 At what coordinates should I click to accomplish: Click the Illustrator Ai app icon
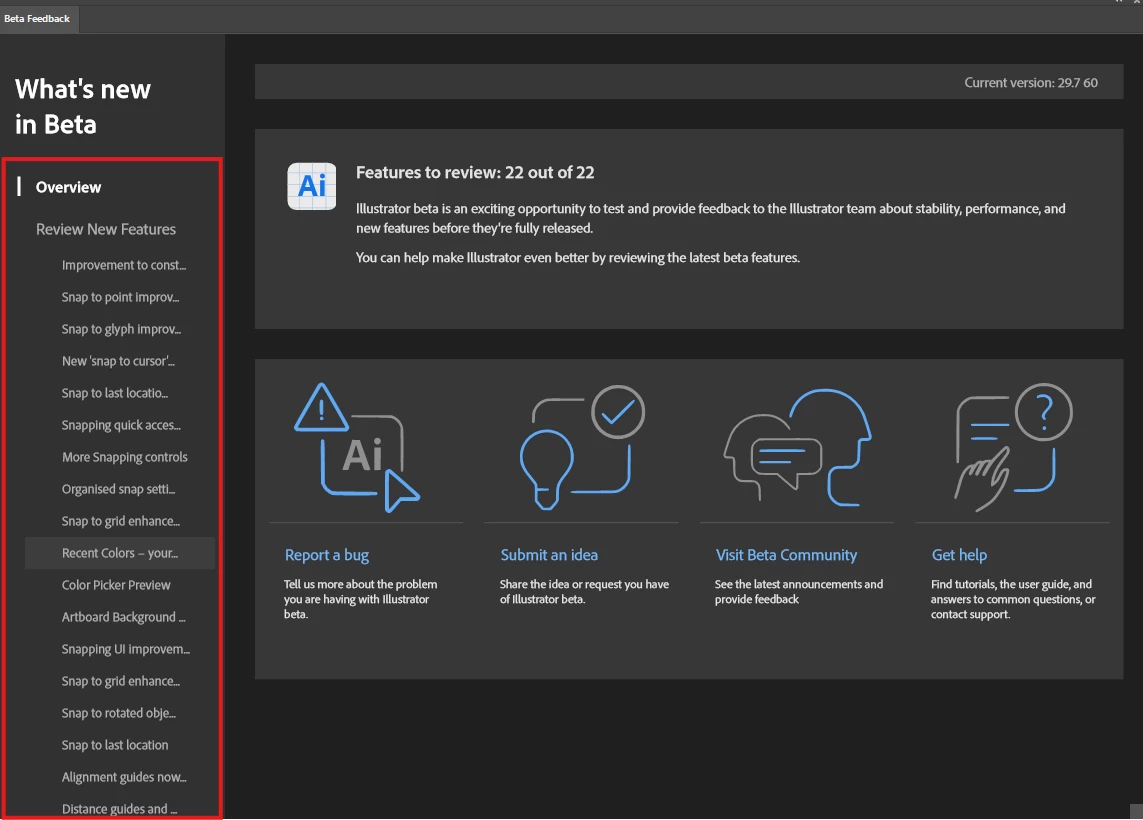(312, 186)
